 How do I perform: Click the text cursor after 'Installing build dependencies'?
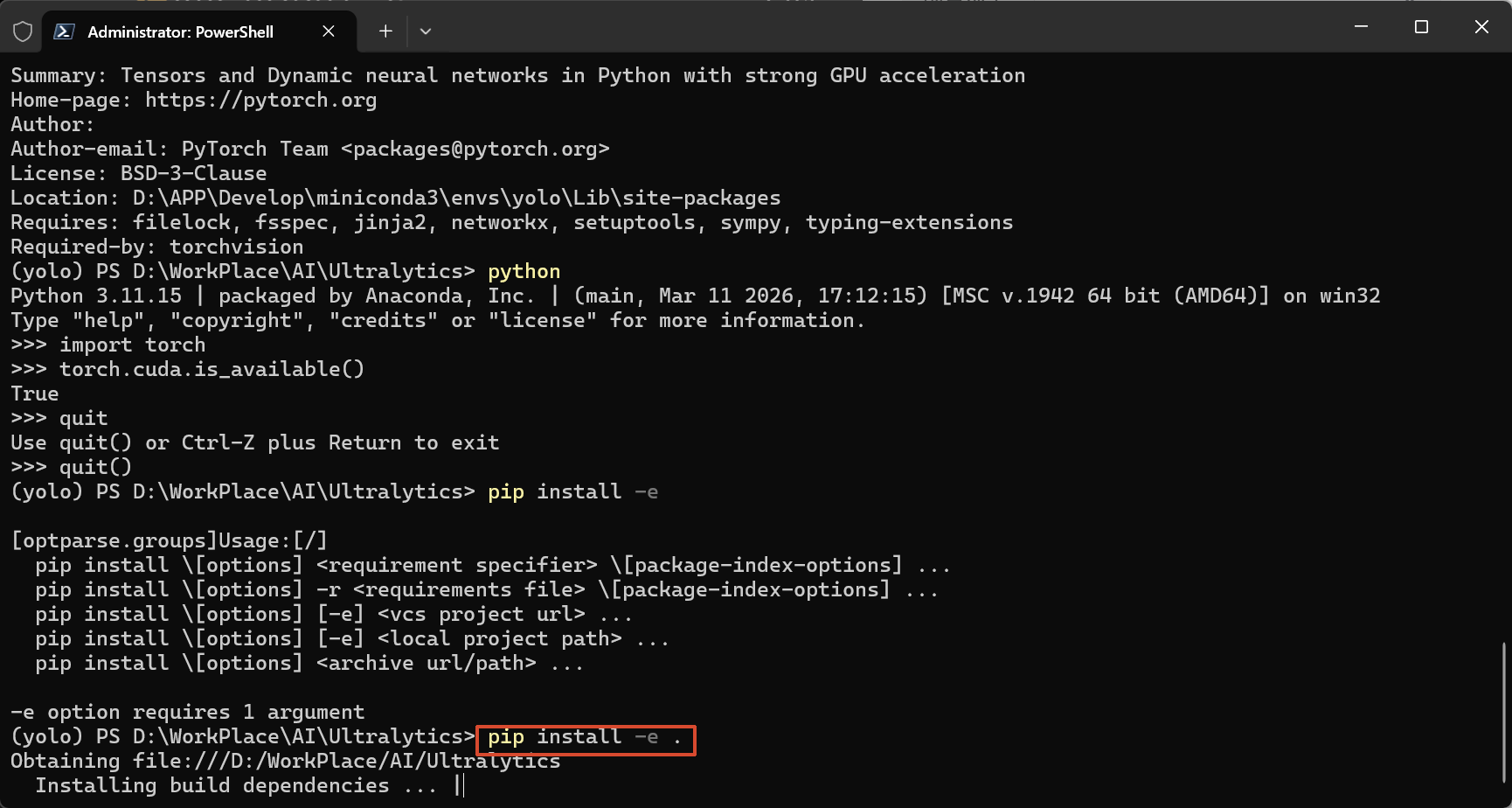coord(461,786)
